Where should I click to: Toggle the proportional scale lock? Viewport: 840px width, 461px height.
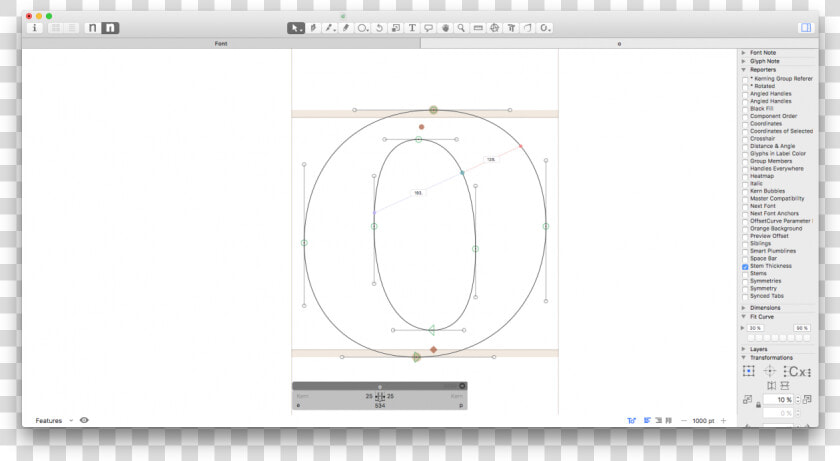[x=758, y=405]
